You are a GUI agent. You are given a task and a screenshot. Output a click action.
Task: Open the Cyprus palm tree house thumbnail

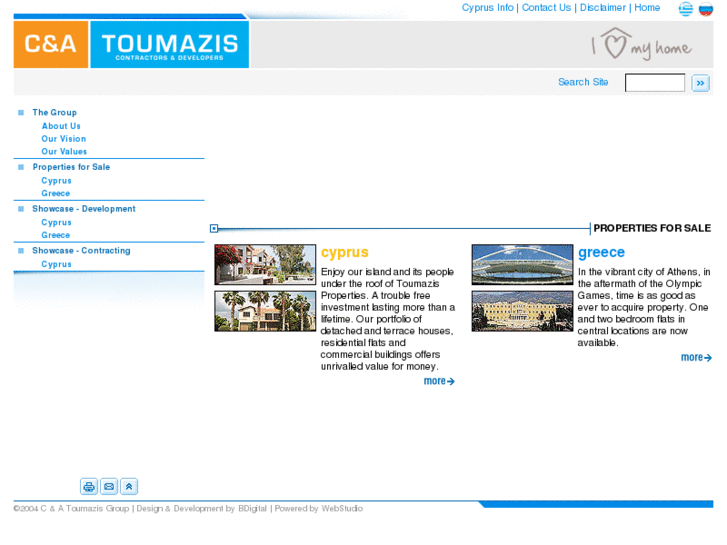coord(265,311)
